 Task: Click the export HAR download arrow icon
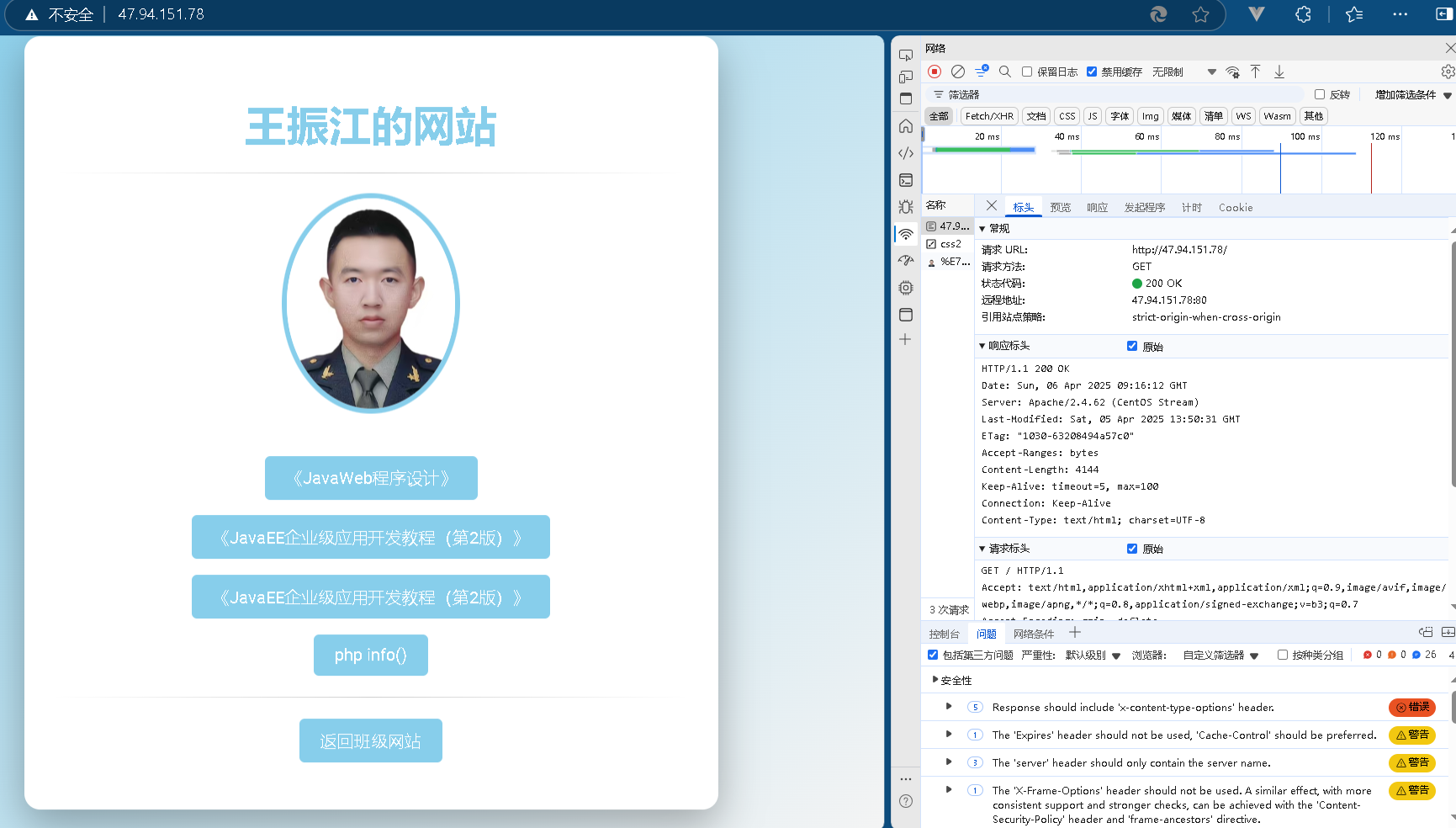click(1279, 72)
